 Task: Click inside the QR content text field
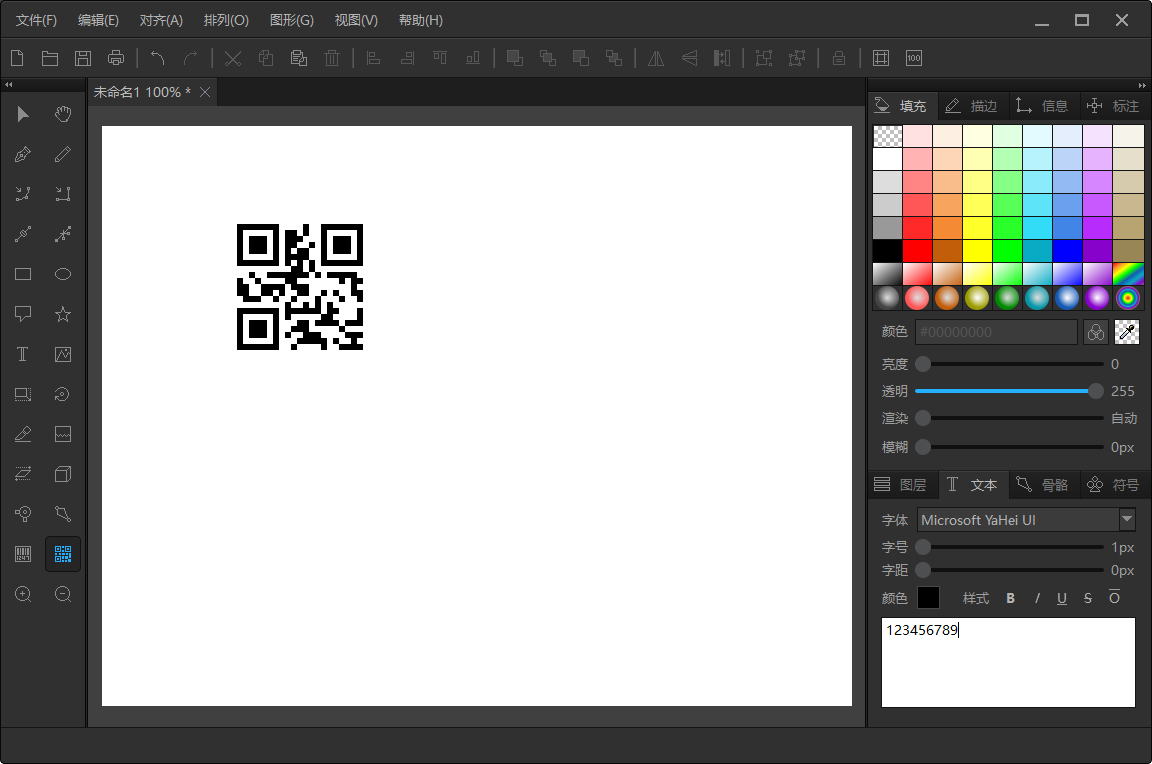pyautogui.click(x=1008, y=663)
